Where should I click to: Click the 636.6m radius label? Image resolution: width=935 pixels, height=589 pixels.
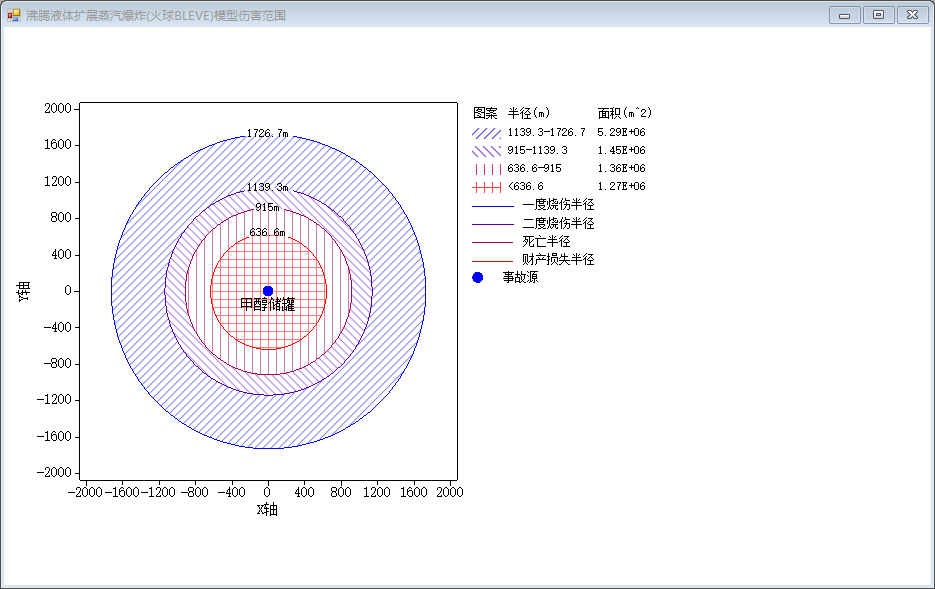[267, 232]
